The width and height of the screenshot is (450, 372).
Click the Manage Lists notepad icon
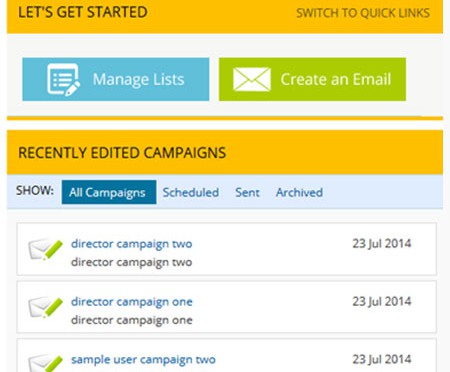[x=63, y=79]
